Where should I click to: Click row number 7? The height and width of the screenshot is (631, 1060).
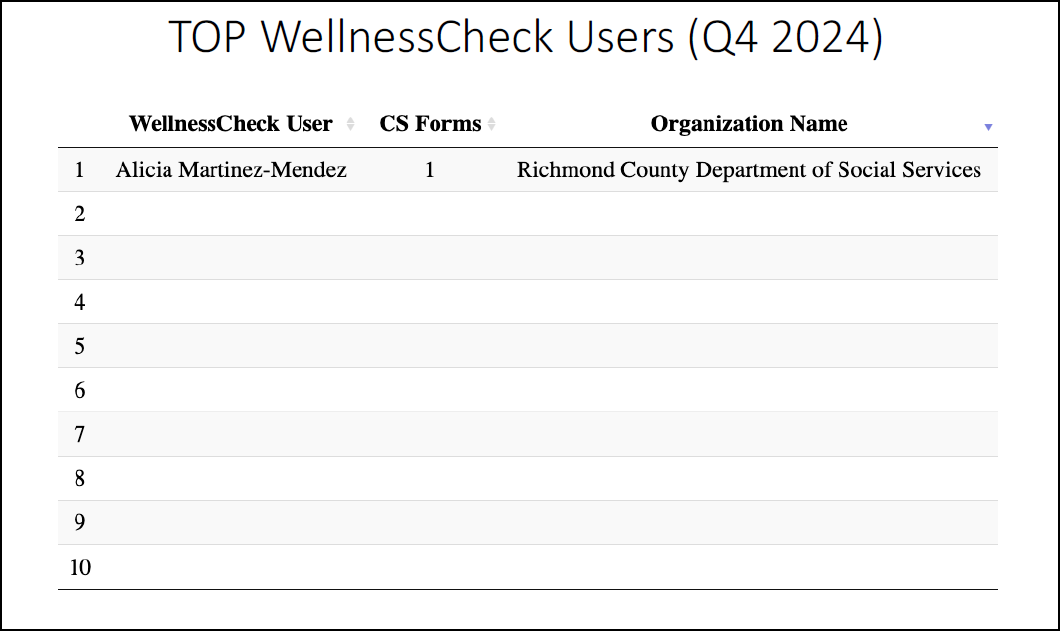79,434
